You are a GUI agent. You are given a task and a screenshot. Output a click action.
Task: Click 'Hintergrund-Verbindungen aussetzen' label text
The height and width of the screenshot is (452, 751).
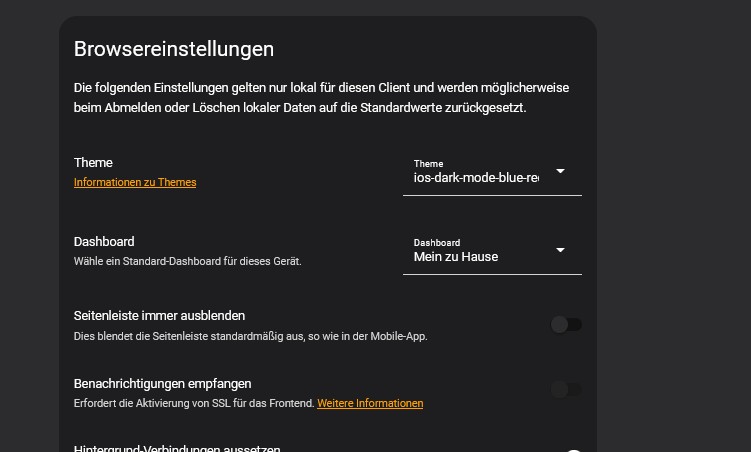tap(177, 448)
